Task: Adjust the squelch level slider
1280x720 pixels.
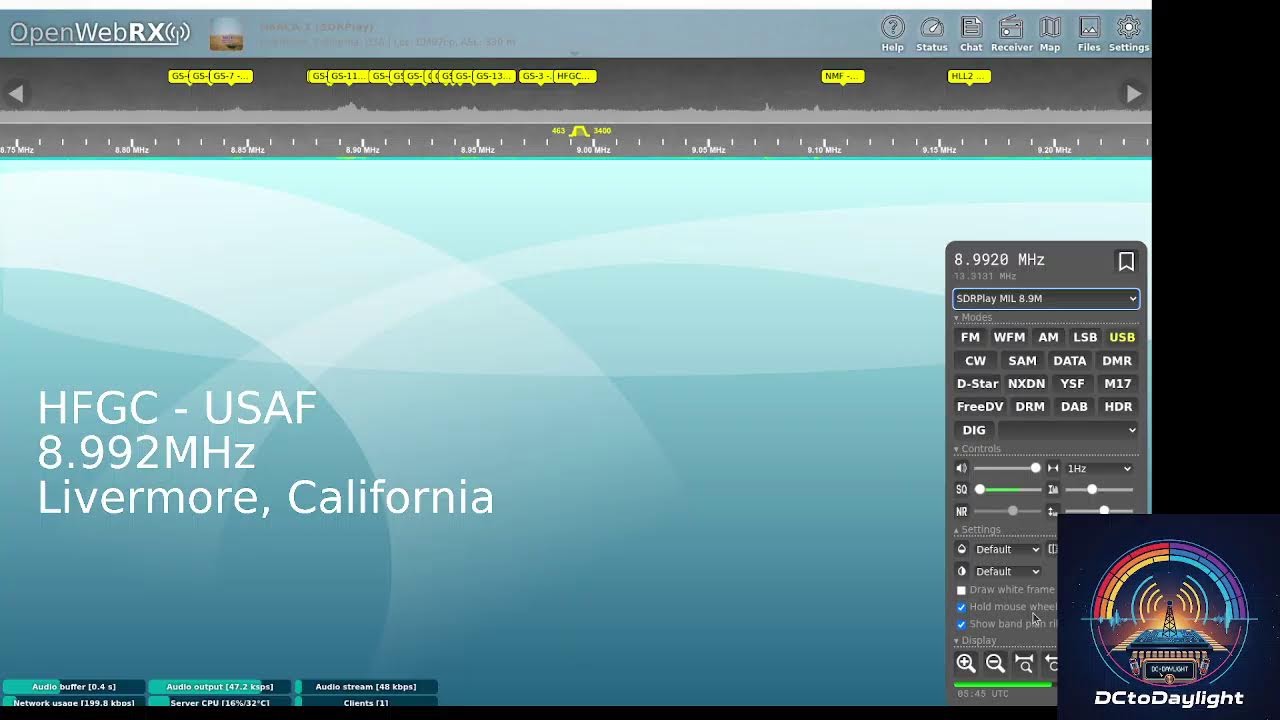Action: (x=1007, y=490)
